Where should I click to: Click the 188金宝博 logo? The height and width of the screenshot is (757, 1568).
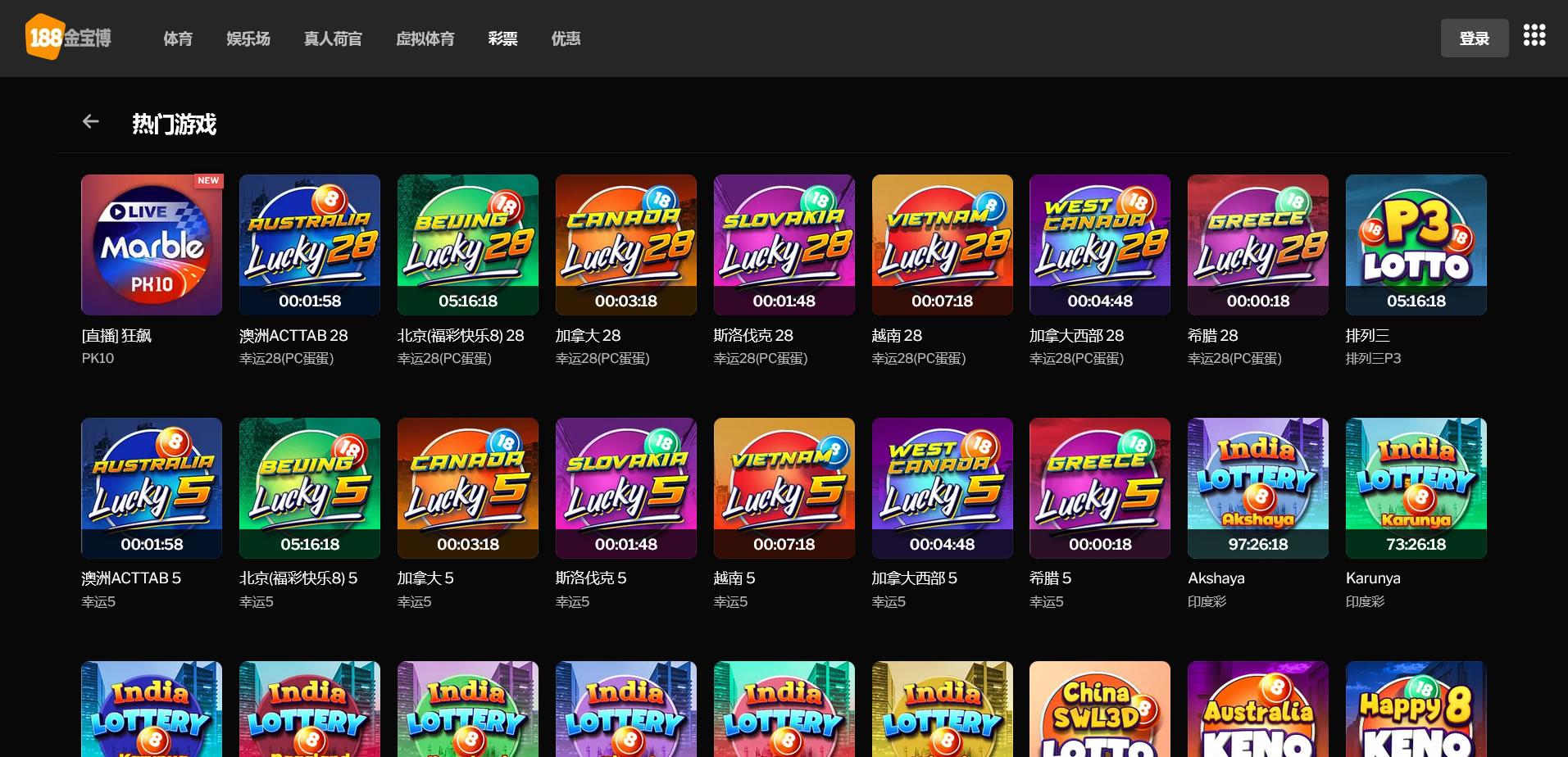tap(69, 38)
